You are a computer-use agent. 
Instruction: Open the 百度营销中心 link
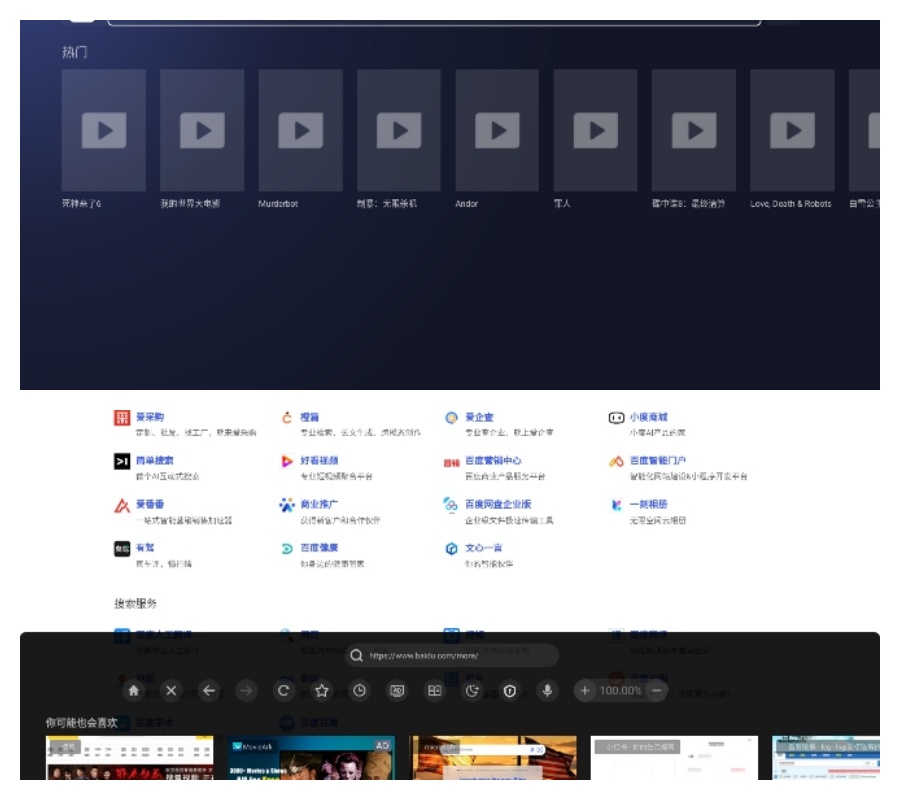(493, 460)
